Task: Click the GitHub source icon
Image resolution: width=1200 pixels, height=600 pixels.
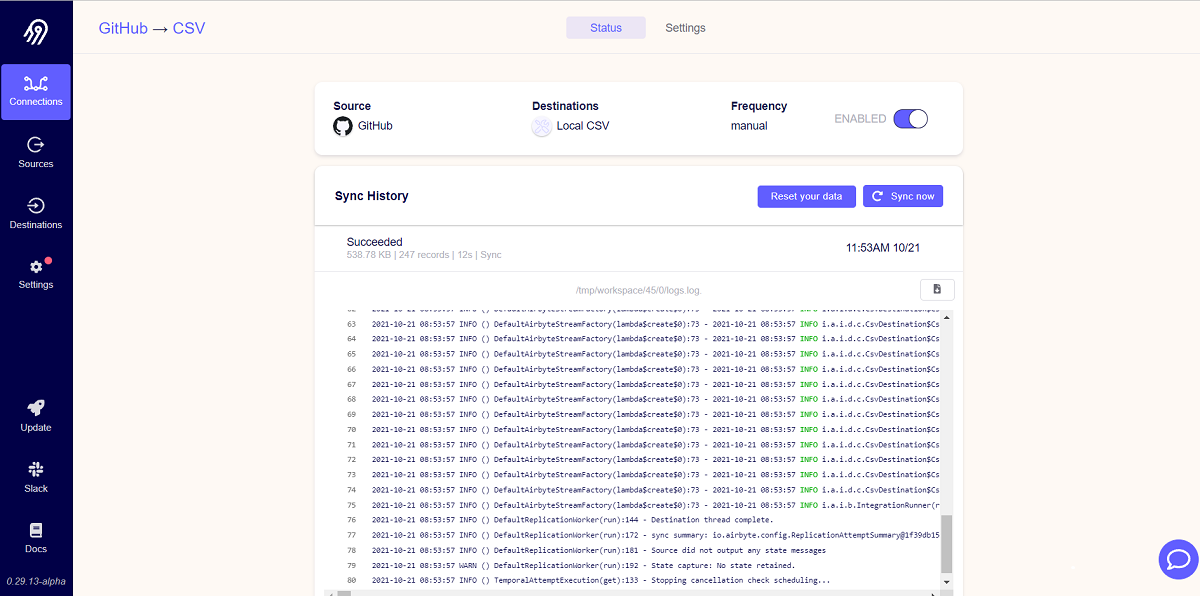Action: tap(343, 126)
